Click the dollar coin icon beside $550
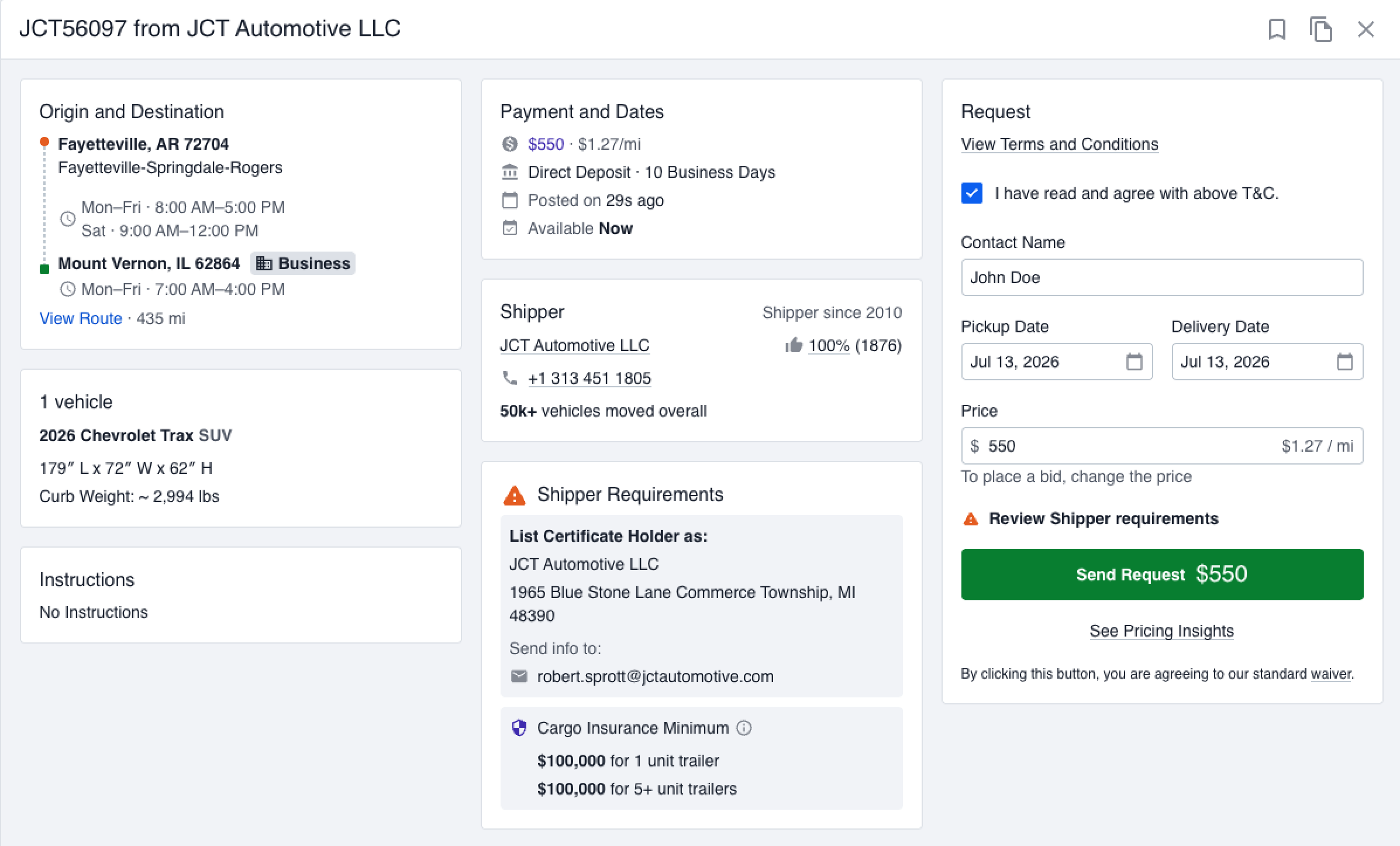The width and height of the screenshot is (1400, 846). pos(510,144)
